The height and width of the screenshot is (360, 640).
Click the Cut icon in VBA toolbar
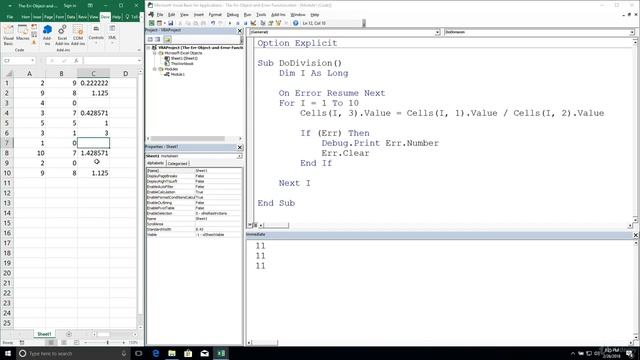click(x=180, y=23)
